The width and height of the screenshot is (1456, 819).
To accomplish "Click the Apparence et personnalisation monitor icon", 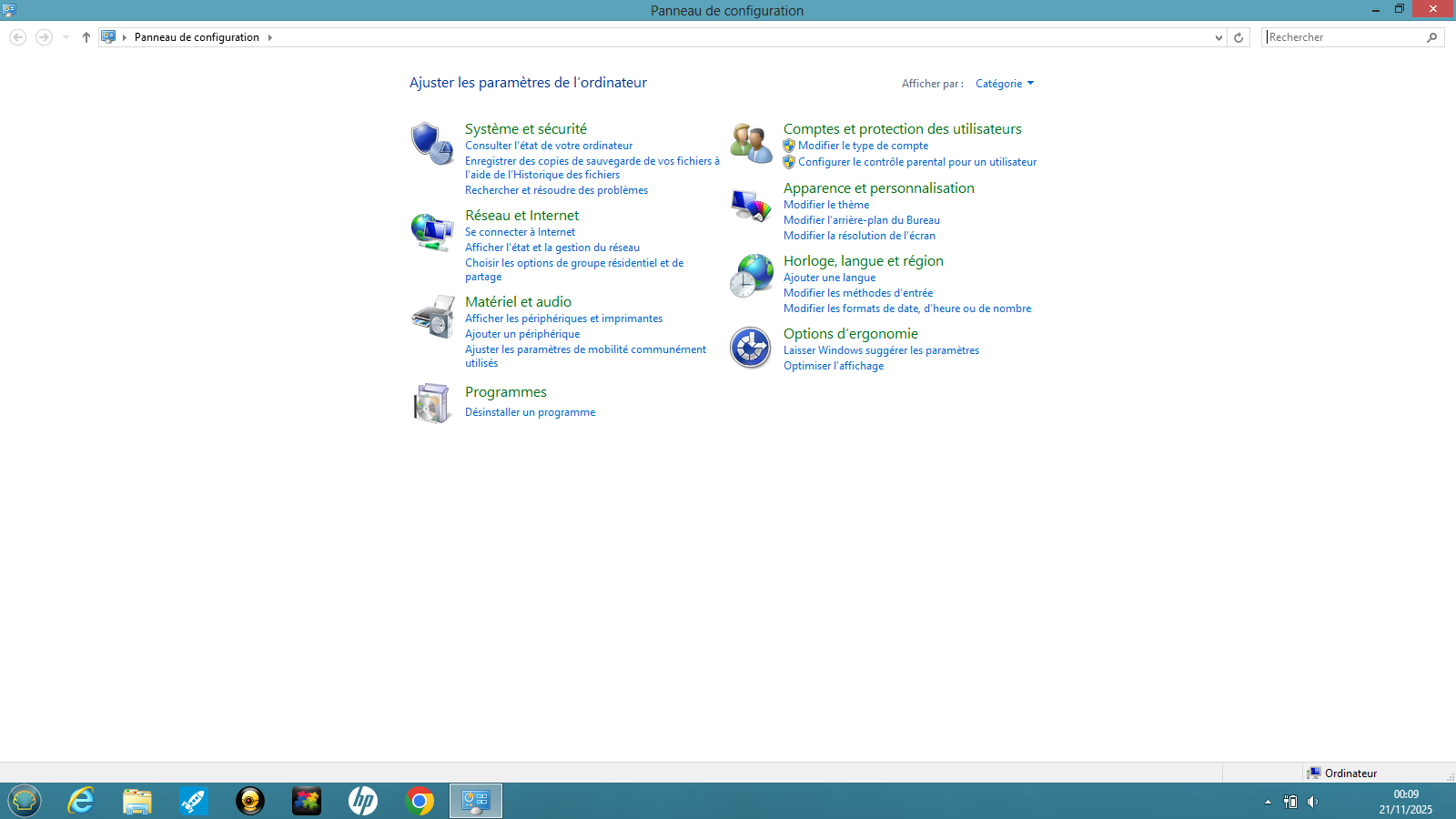I will point(751,206).
